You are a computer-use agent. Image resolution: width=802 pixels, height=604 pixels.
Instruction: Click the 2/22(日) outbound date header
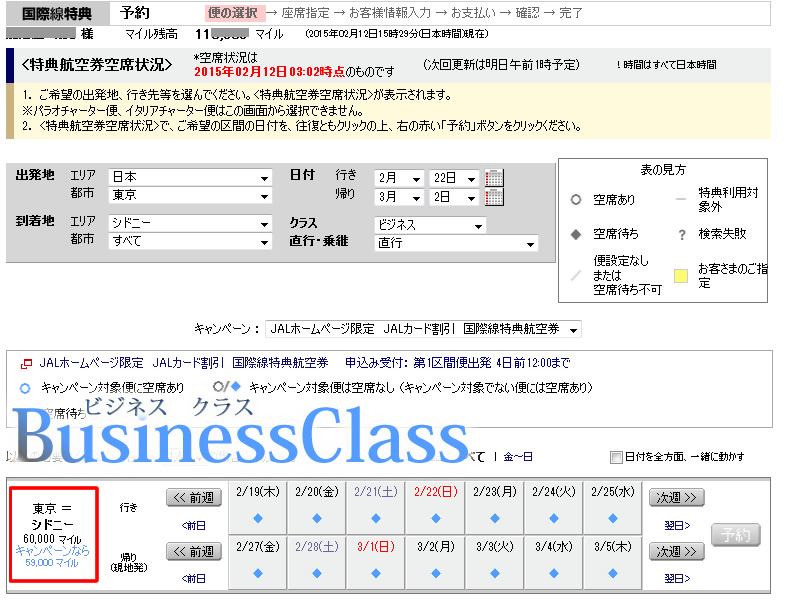436,491
